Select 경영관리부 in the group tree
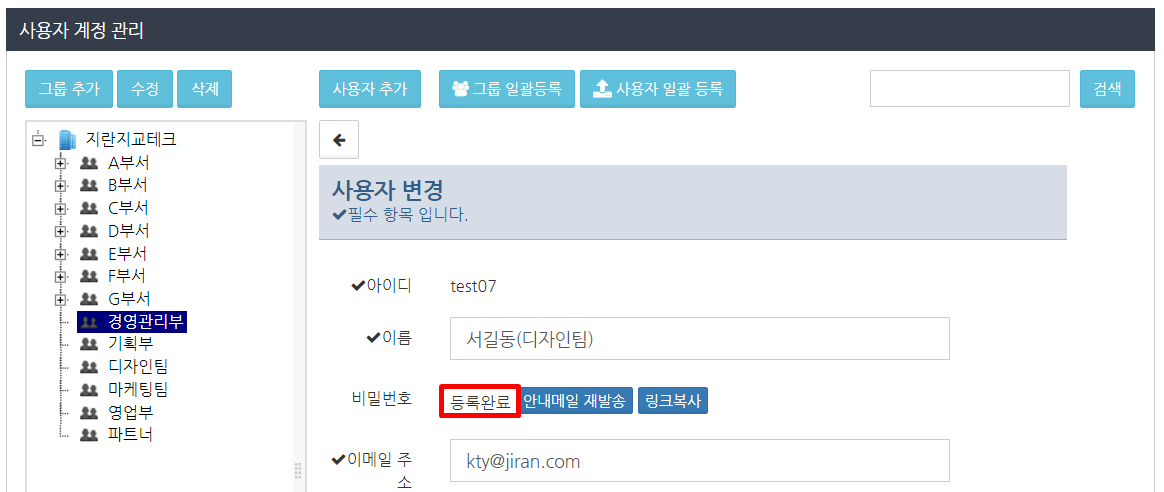1164x492 pixels. point(147,321)
